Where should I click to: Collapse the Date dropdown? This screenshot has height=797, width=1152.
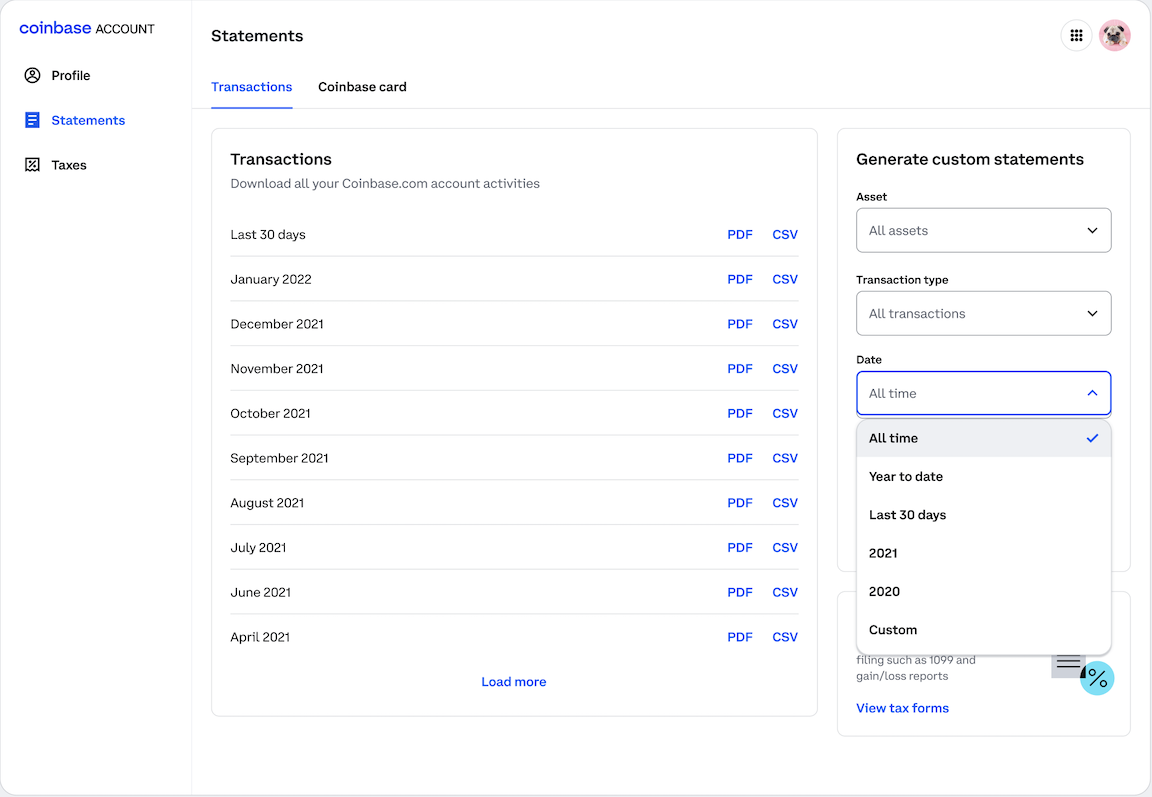[x=983, y=393]
